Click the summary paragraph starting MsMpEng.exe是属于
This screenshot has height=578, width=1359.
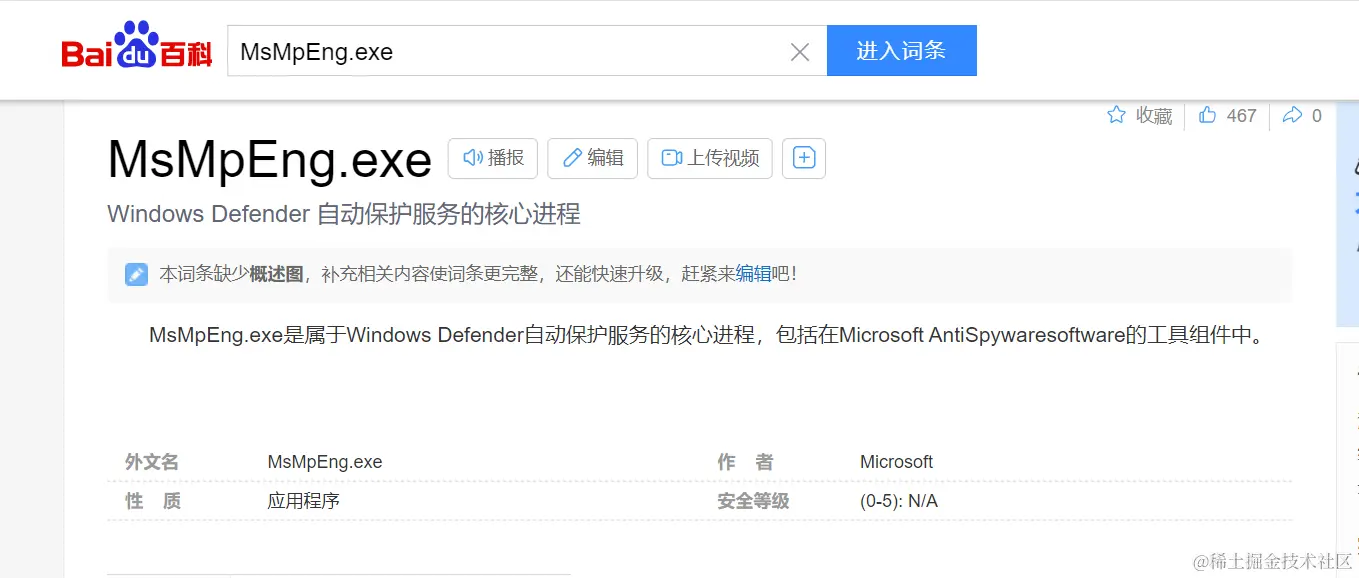tap(708, 335)
